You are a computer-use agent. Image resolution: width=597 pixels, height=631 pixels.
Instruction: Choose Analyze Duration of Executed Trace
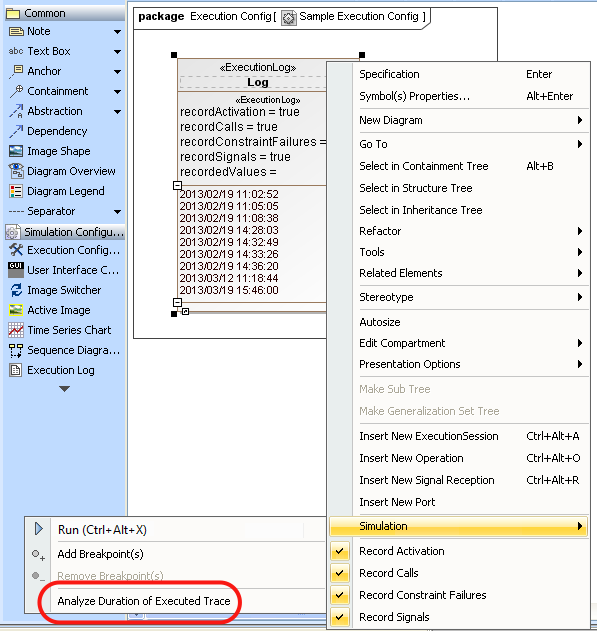pyautogui.click(x=176, y=601)
